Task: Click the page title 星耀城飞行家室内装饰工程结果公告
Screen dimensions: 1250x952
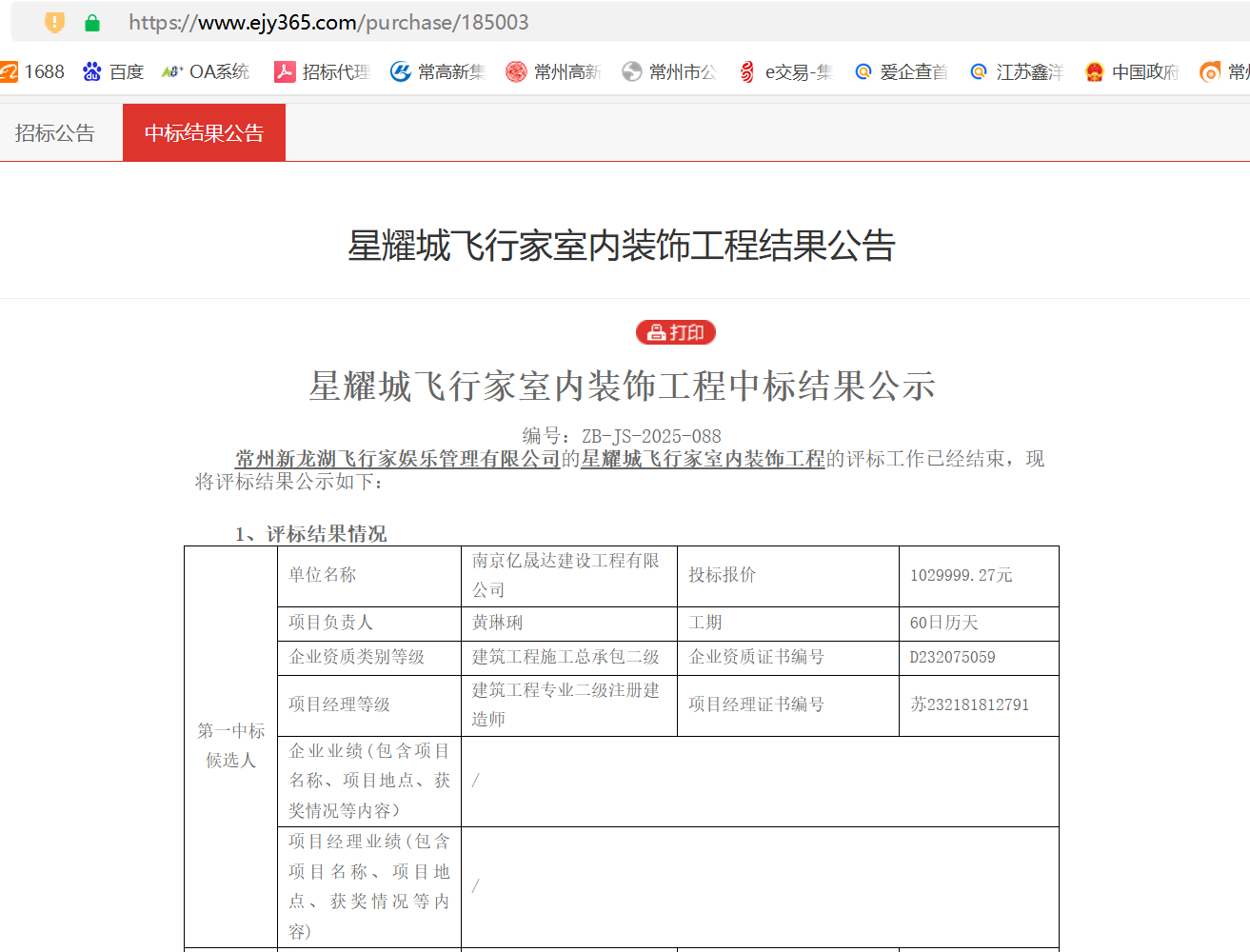Action: click(x=622, y=246)
